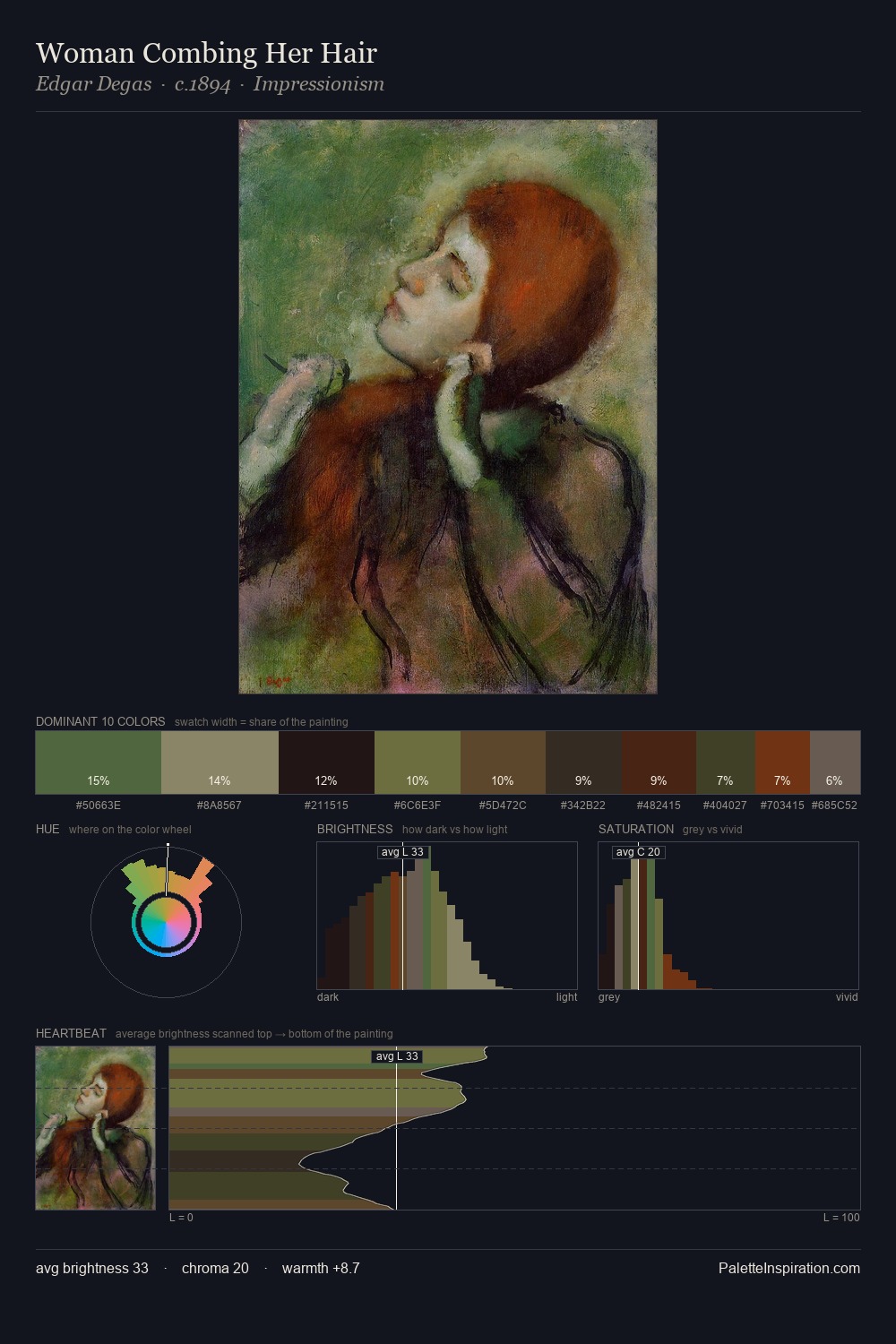Click the brightness histogram chart
The width and height of the screenshot is (896, 1344).
click(447, 916)
